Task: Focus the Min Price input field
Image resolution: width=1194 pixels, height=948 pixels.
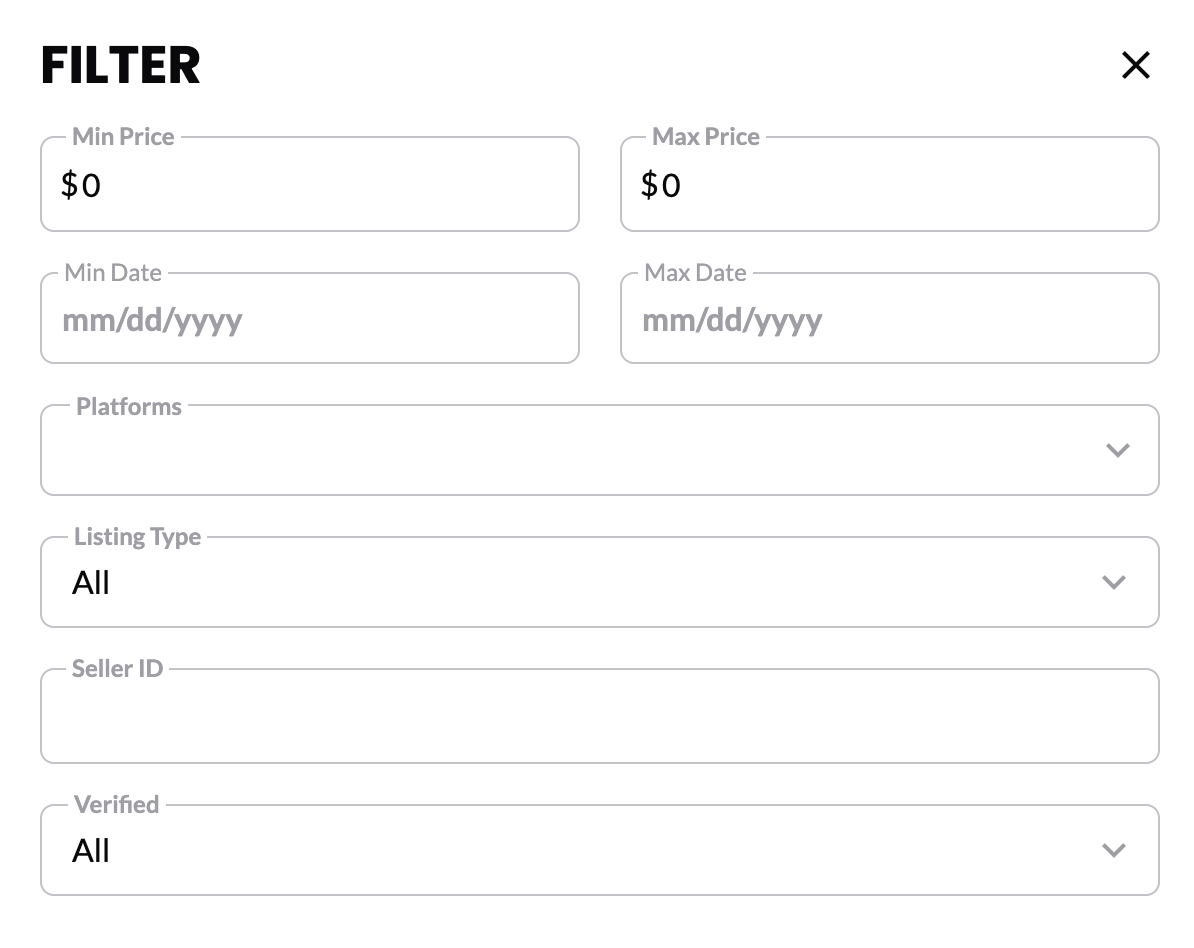Action: (310, 184)
